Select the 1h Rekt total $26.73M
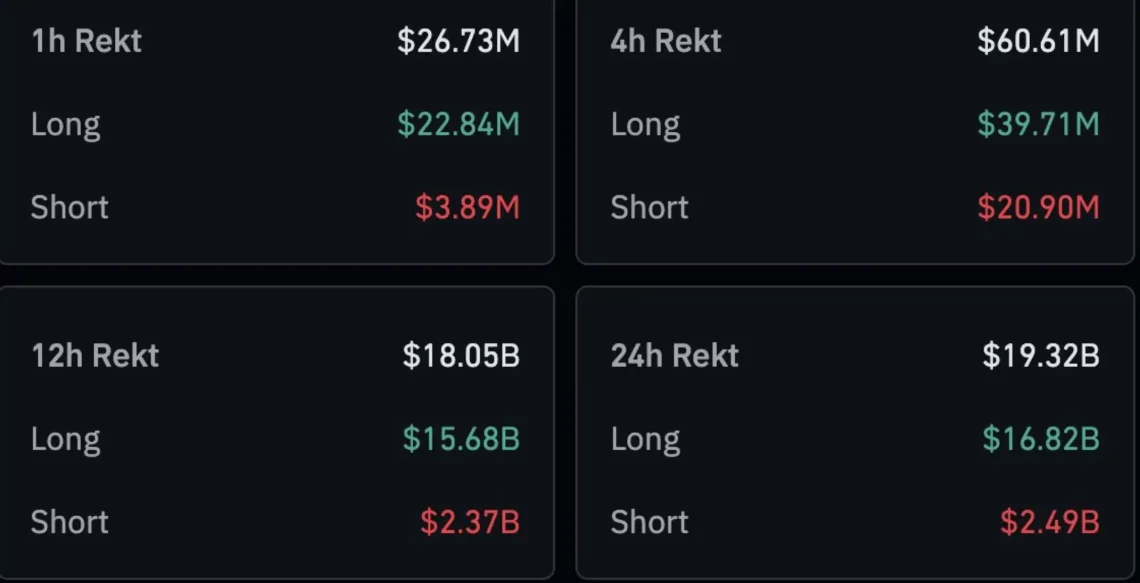The width and height of the screenshot is (1140, 583). (x=458, y=41)
